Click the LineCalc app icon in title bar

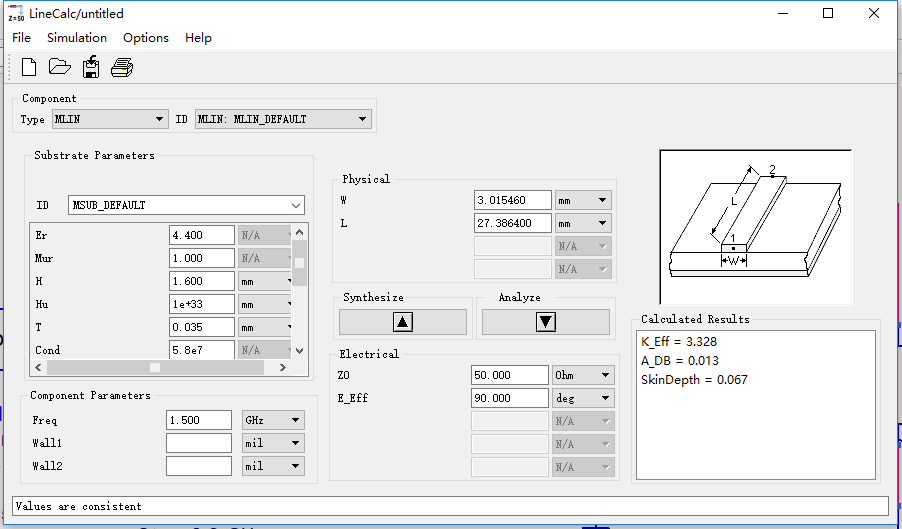click(15, 13)
